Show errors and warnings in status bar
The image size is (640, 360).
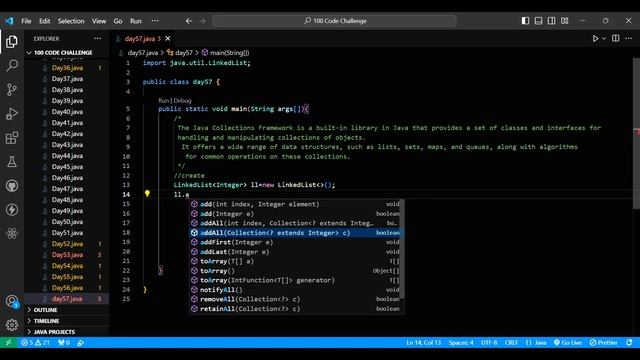(35, 342)
